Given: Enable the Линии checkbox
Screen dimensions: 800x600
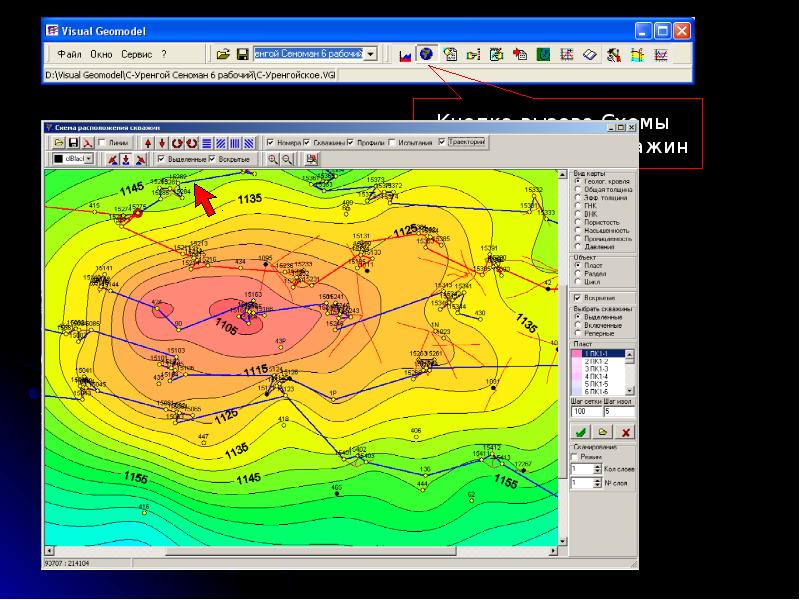Looking at the screenshot, I should [102, 143].
